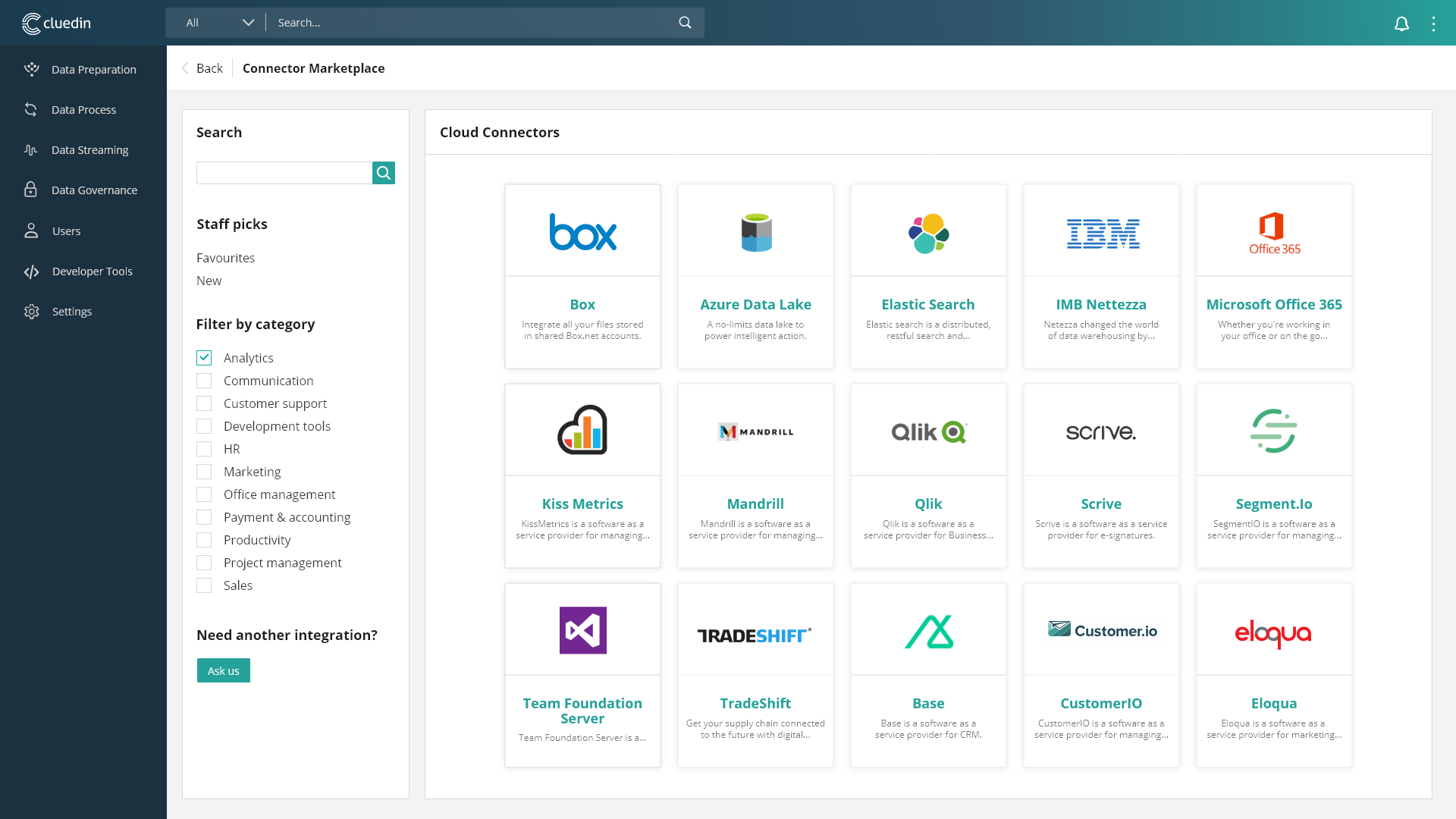Click the Box logo
The width and height of the screenshot is (1456, 819).
(582, 232)
